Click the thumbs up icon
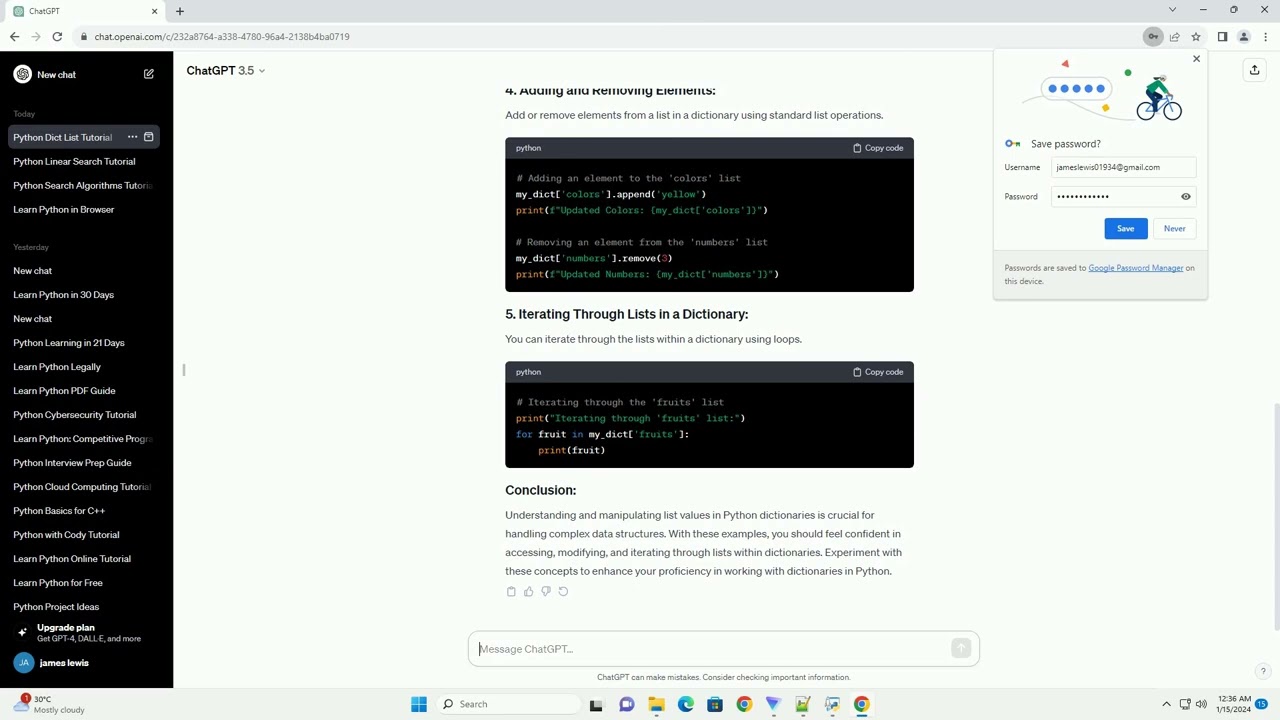Viewport: 1280px width, 720px height. (x=528, y=592)
